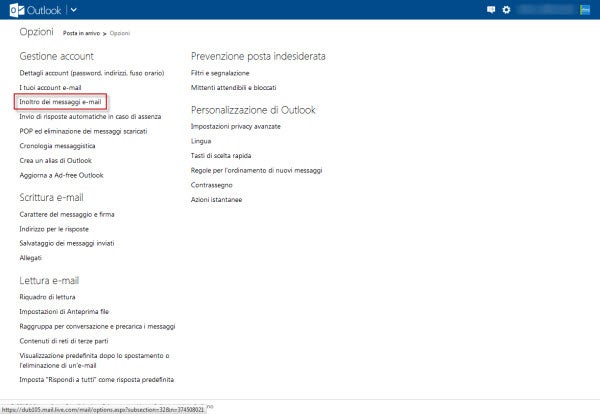
Task: Open POP ed eliminazione dei messaggi scaricati
Action: tap(83, 131)
